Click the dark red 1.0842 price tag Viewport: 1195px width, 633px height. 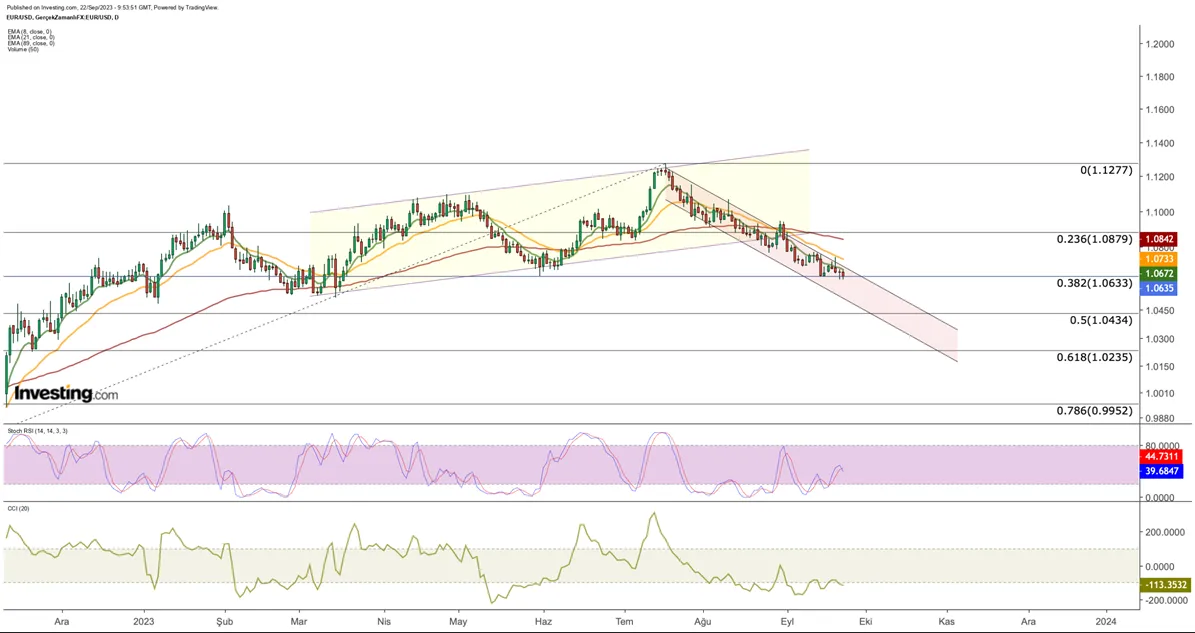[1159, 239]
